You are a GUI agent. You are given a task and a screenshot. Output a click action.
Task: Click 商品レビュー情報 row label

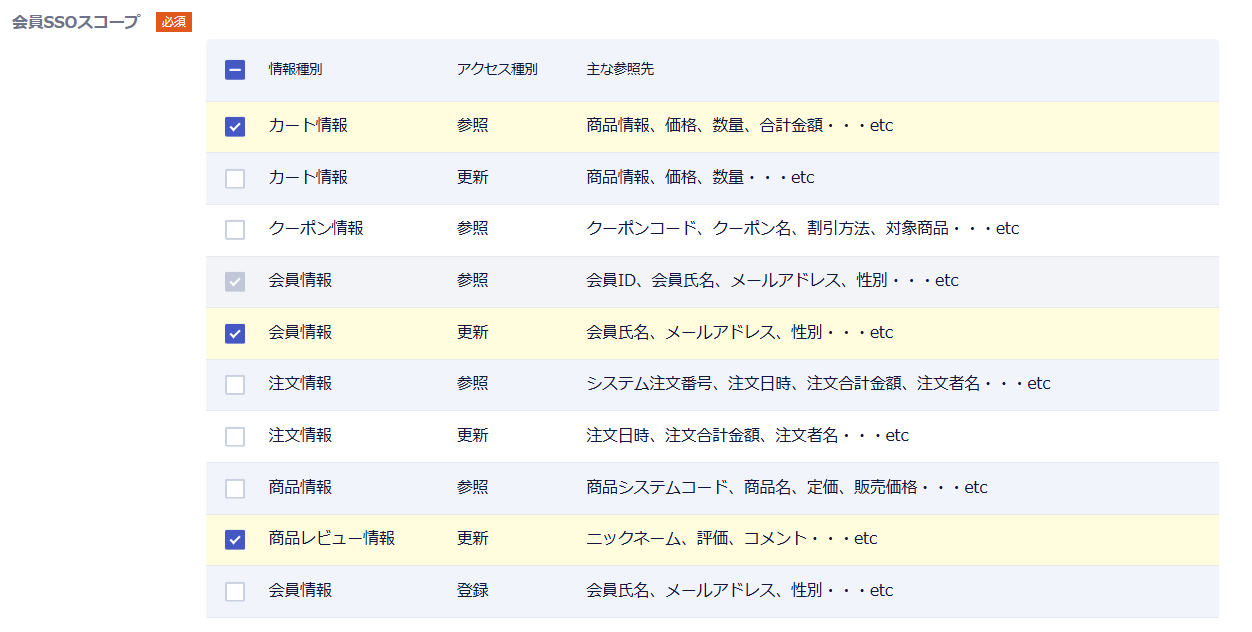point(332,539)
